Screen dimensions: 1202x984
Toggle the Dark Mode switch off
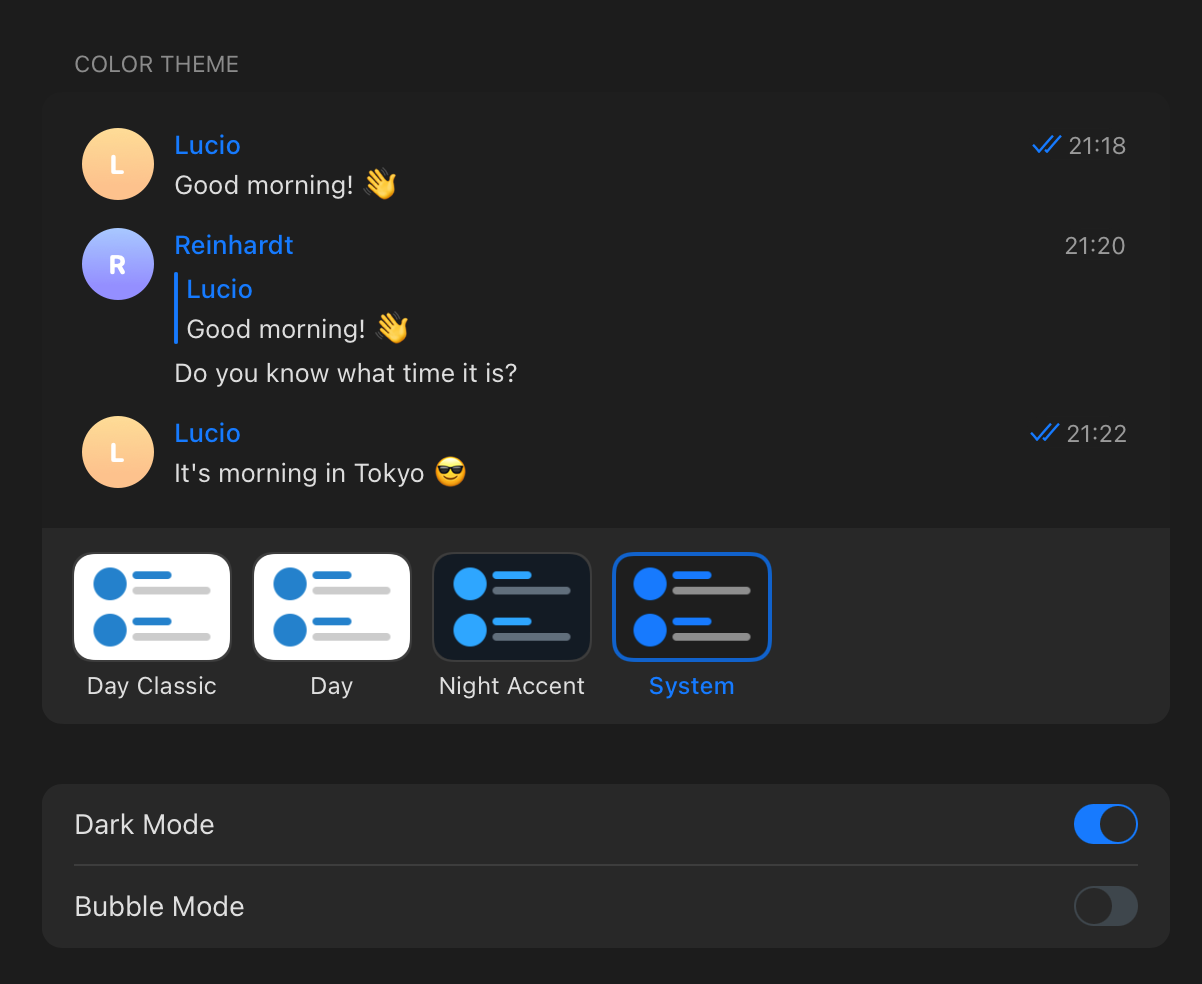[x=1105, y=824]
